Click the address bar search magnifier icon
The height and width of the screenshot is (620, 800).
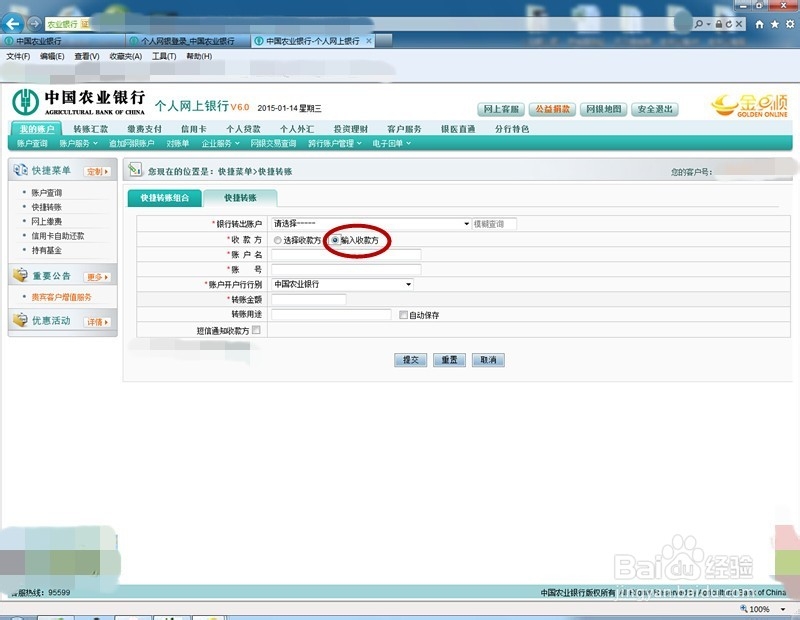[x=699, y=24]
